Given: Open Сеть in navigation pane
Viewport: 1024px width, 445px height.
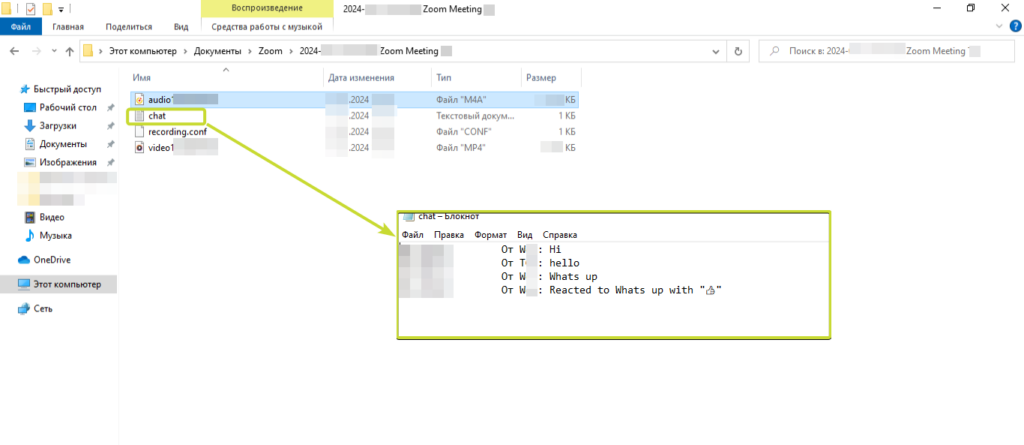Looking at the screenshot, I should (x=43, y=308).
